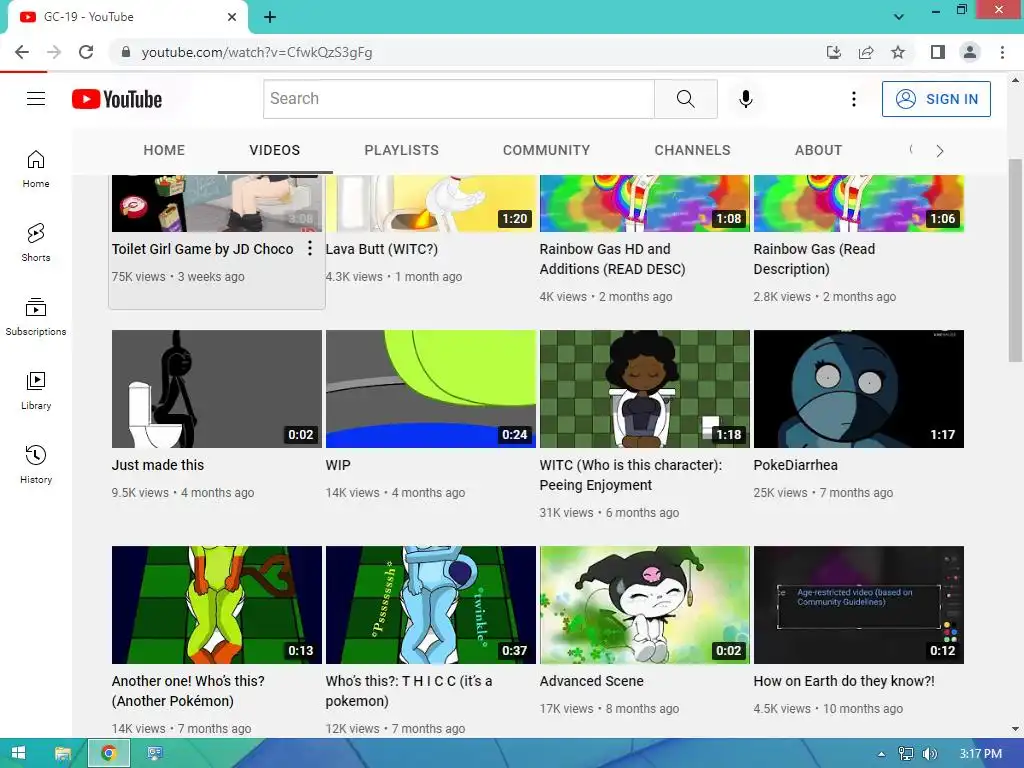This screenshot has height=768, width=1024.
Task: Open video titled Just made this
Action: pos(158,465)
